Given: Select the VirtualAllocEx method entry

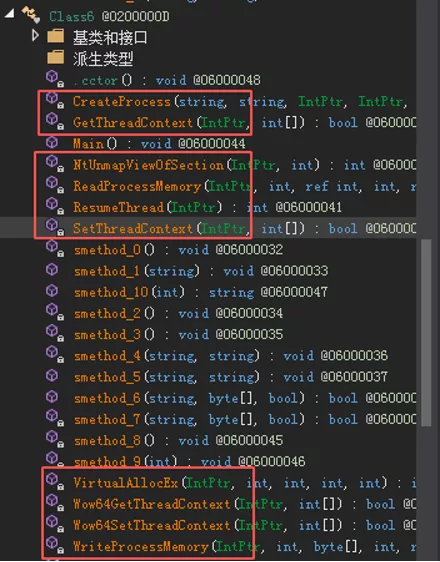Looking at the screenshot, I should point(125,483).
